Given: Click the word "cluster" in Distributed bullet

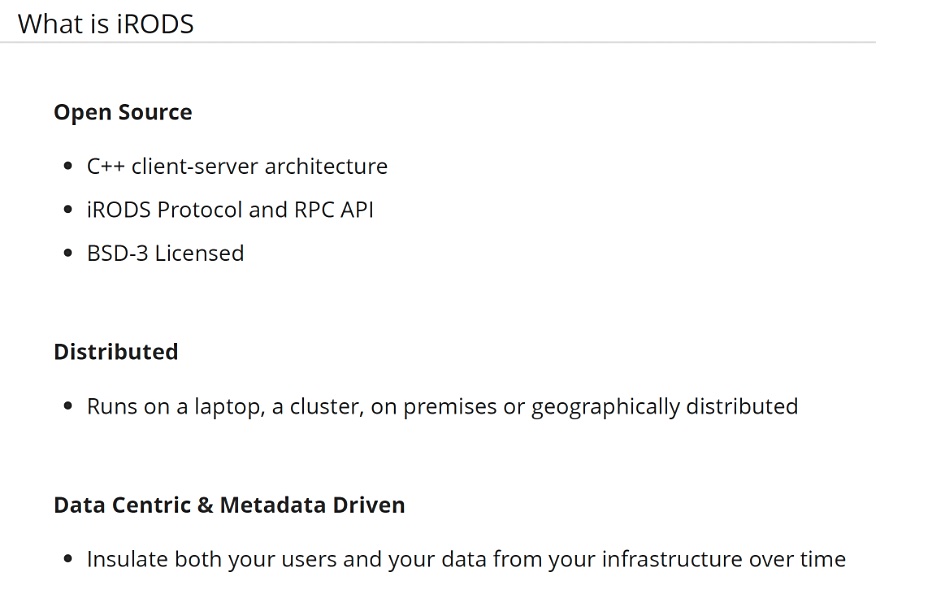Looking at the screenshot, I should (327, 407).
